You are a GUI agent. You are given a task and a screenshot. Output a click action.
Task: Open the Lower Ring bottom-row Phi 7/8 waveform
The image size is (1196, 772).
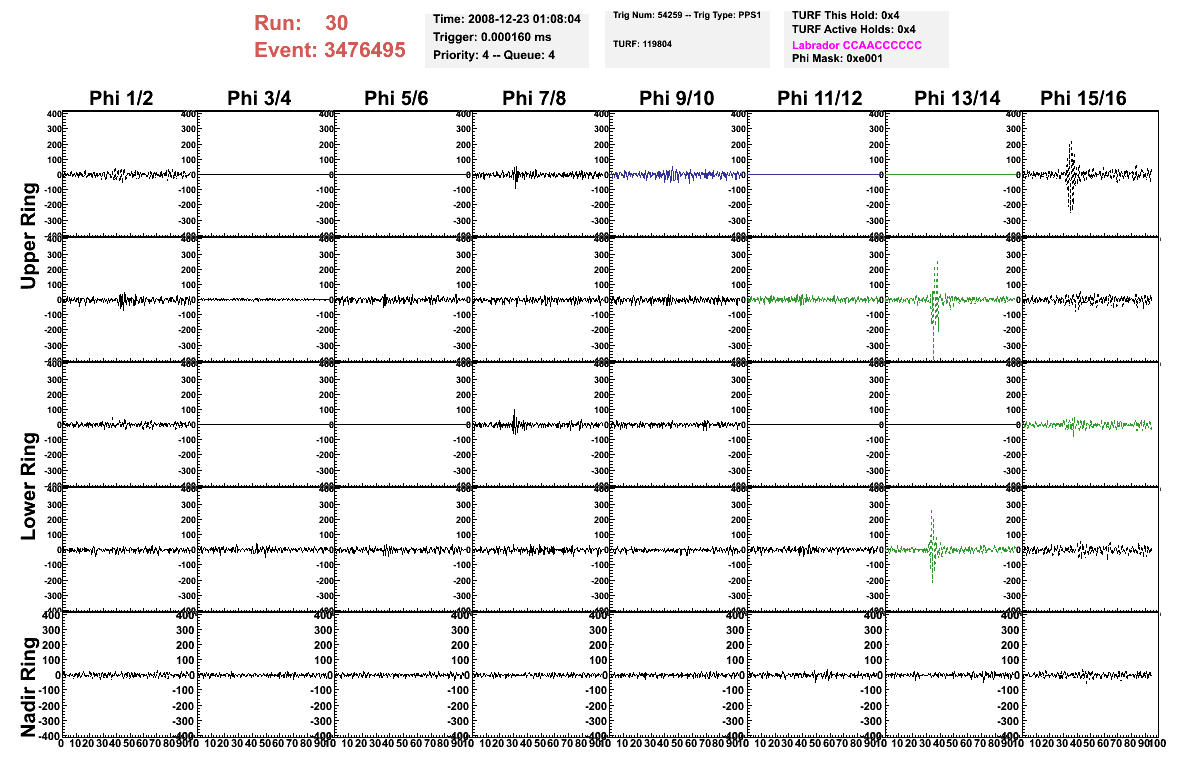point(542,549)
